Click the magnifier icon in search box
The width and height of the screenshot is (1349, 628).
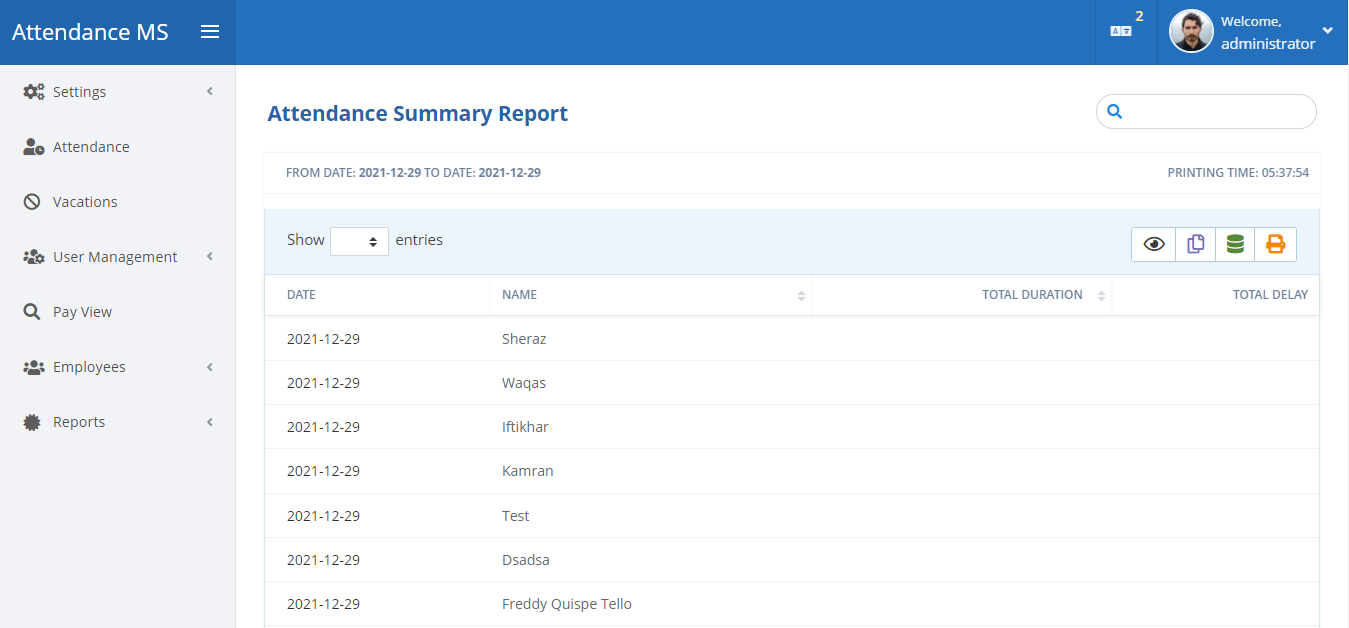pos(1115,112)
